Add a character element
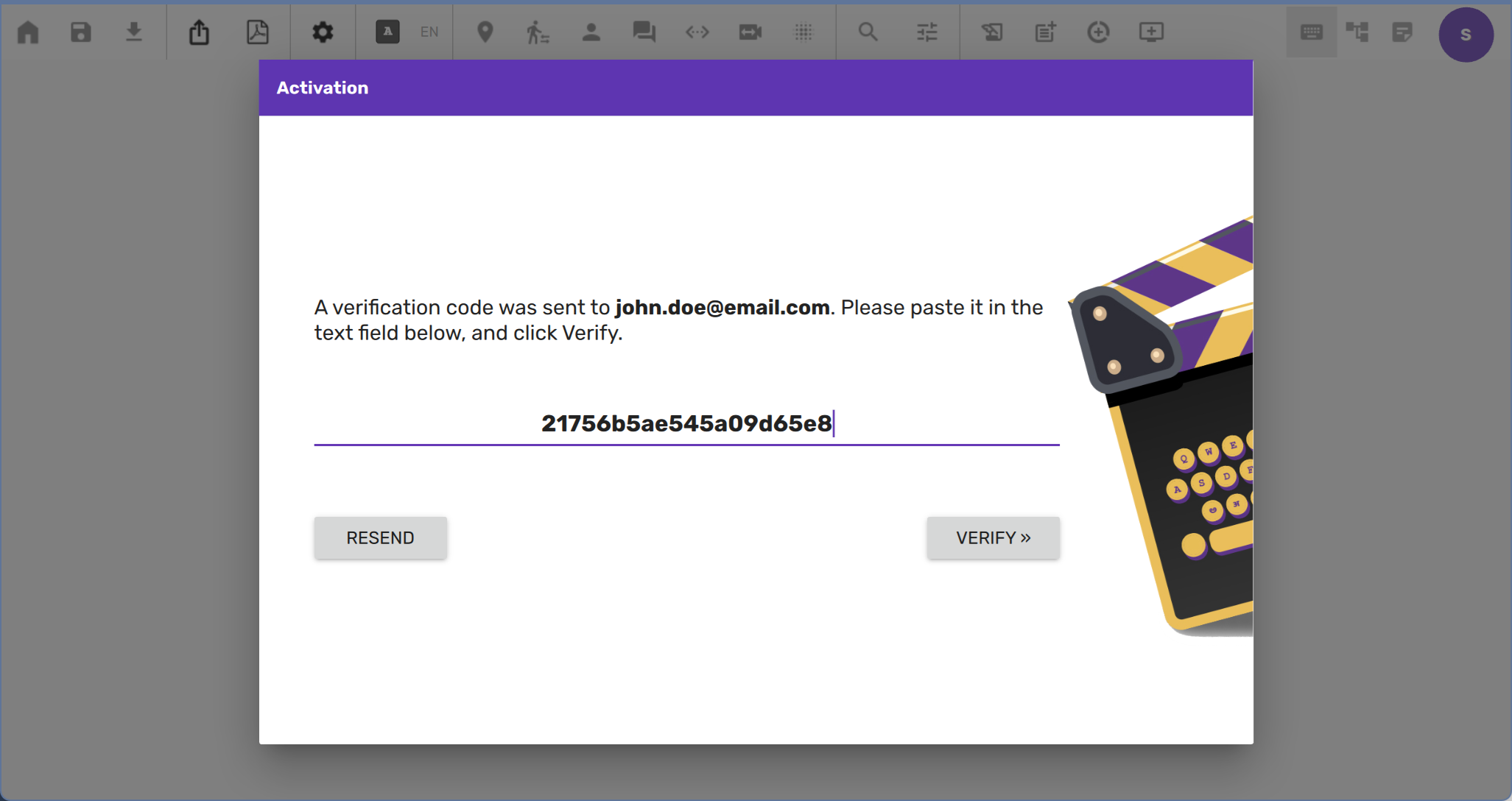The width and height of the screenshot is (1512, 801). point(591,32)
